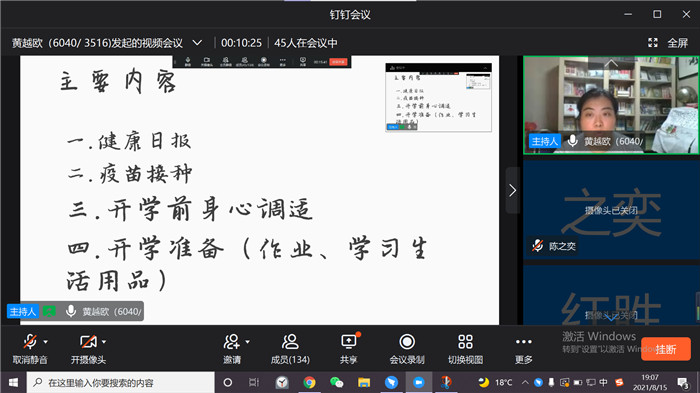
Task: Select host 黄越欧 video thumbnail
Action: pyautogui.click(x=611, y=105)
